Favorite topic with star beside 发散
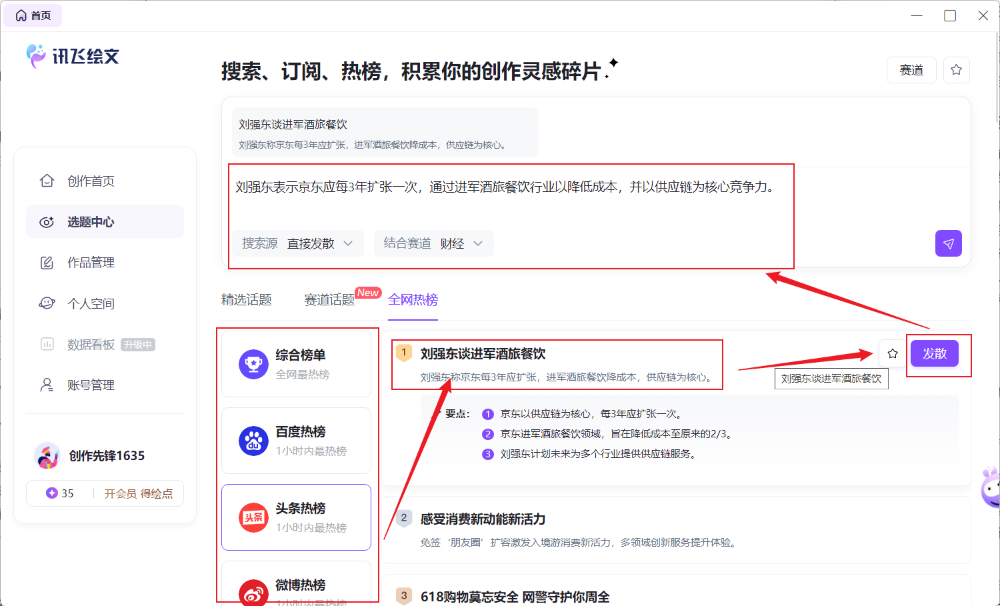 (x=892, y=353)
